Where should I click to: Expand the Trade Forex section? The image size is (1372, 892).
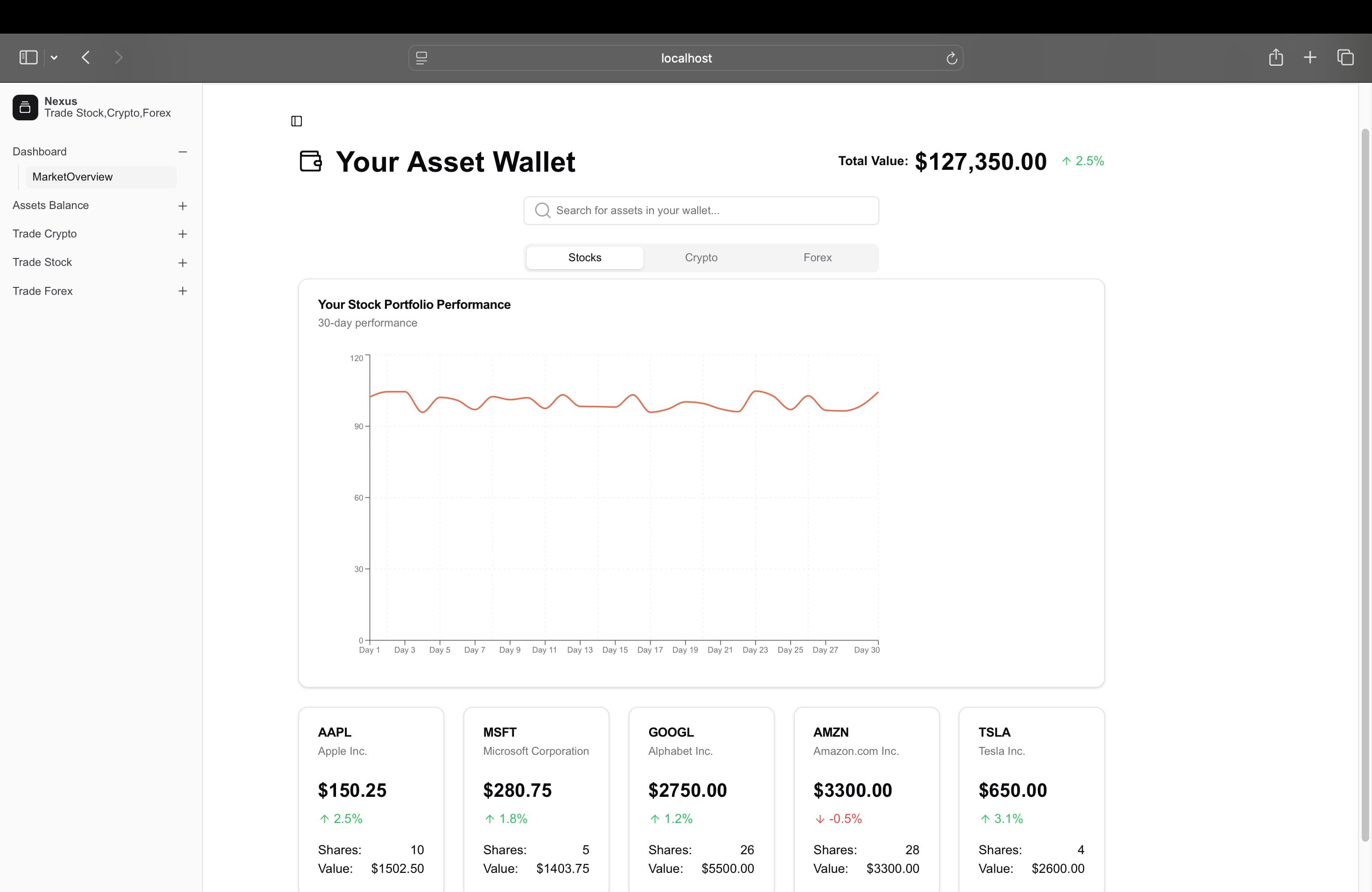(x=183, y=291)
